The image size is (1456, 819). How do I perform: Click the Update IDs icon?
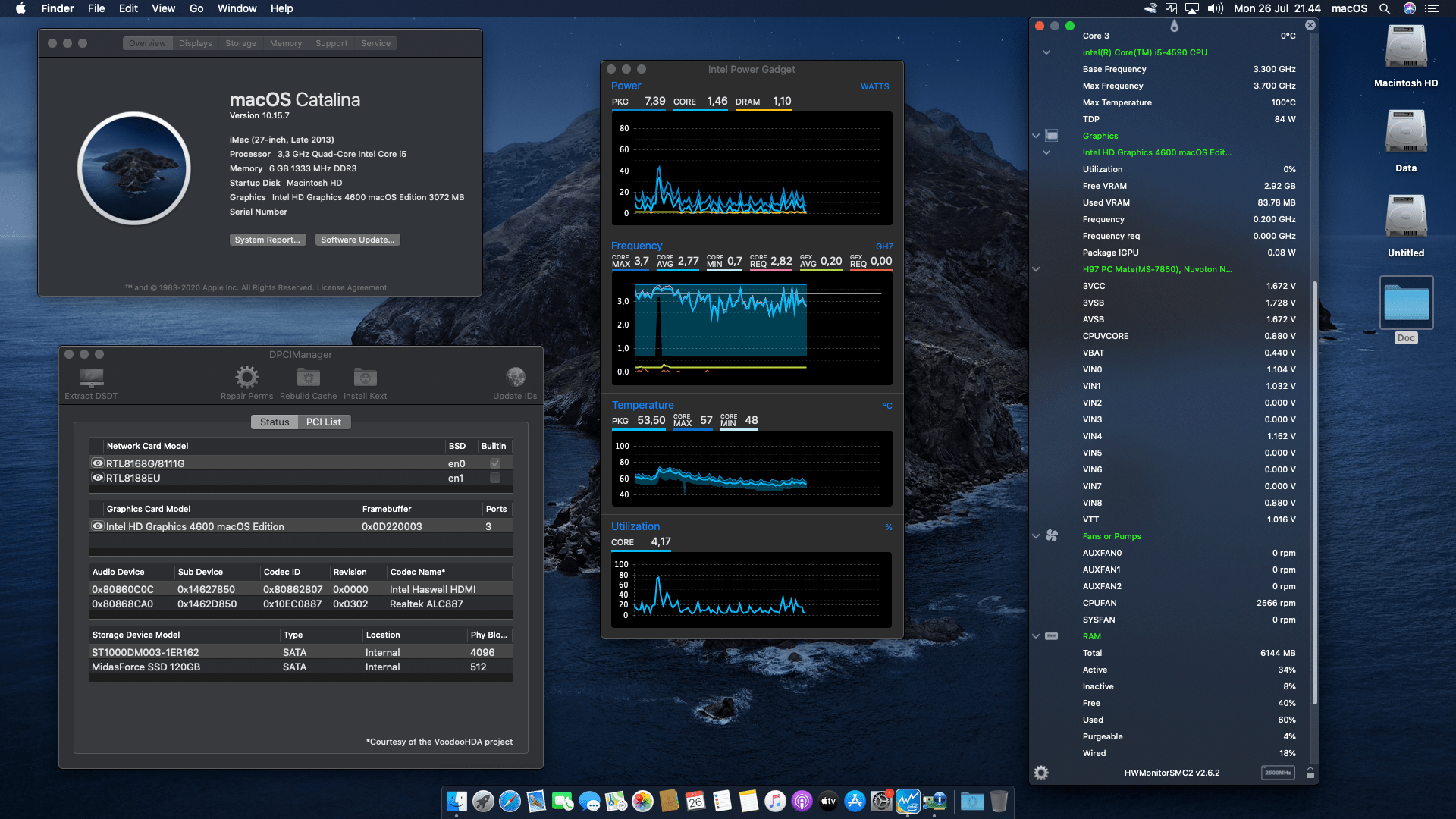coord(516,377)
